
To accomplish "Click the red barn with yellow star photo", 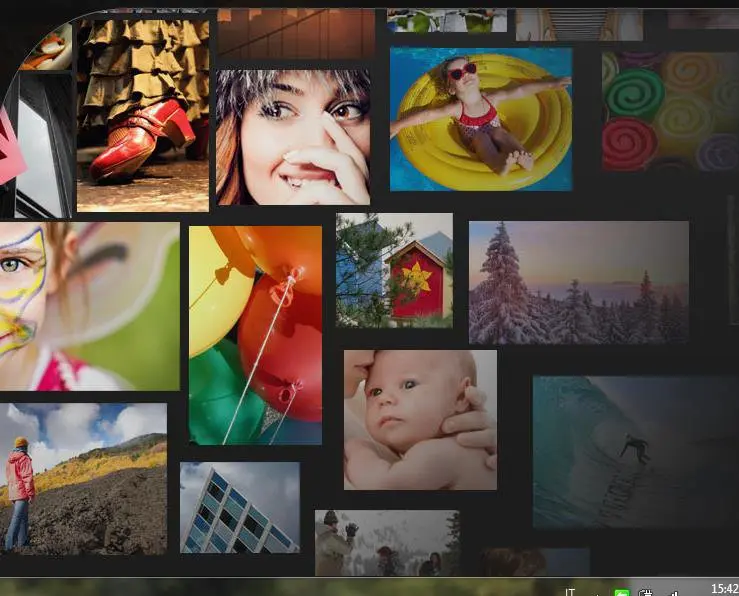I will coord(394,270).
